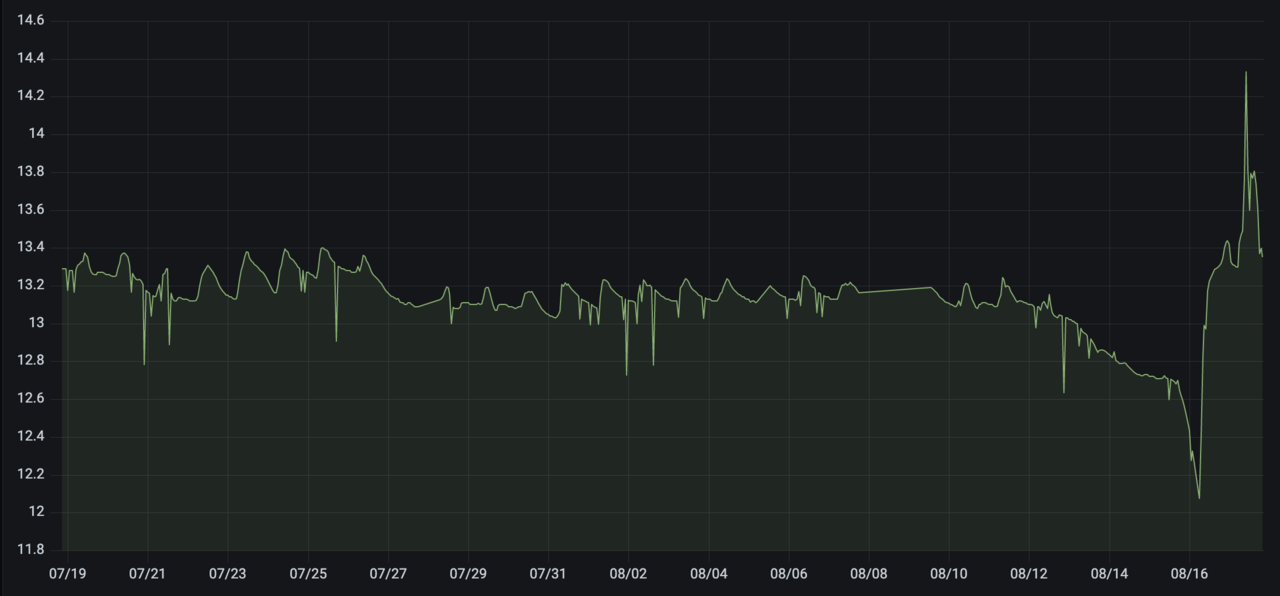Click the 08/12 date label
The width and height of the screenshot is (1280, 596).
pos(1029,574)
